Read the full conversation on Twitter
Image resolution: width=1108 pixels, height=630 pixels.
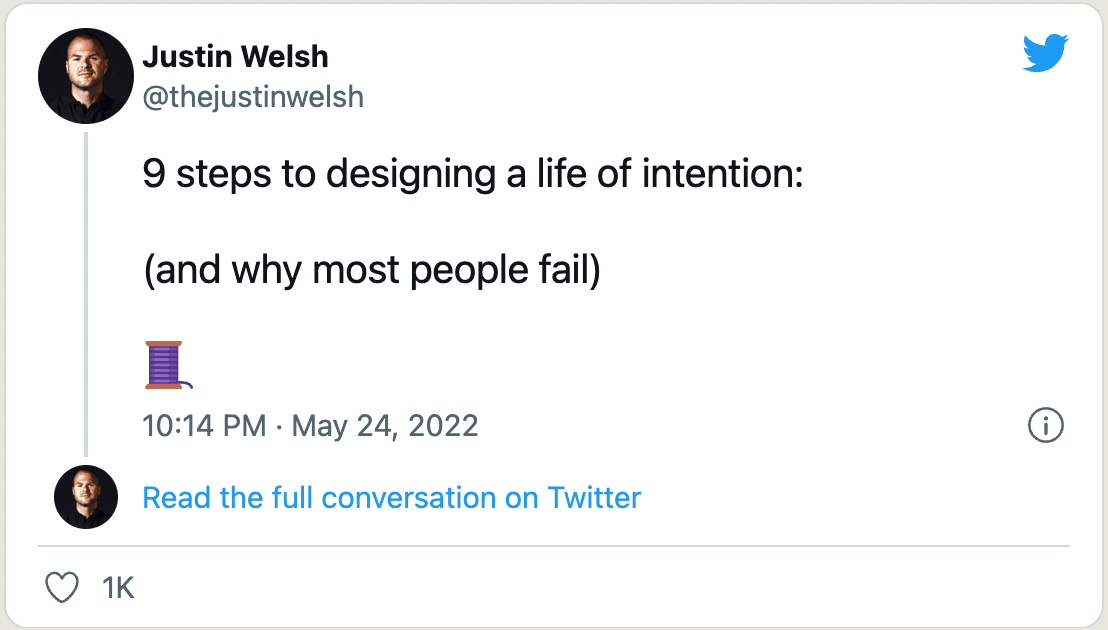pyautogui.click(x=391, y=497)
